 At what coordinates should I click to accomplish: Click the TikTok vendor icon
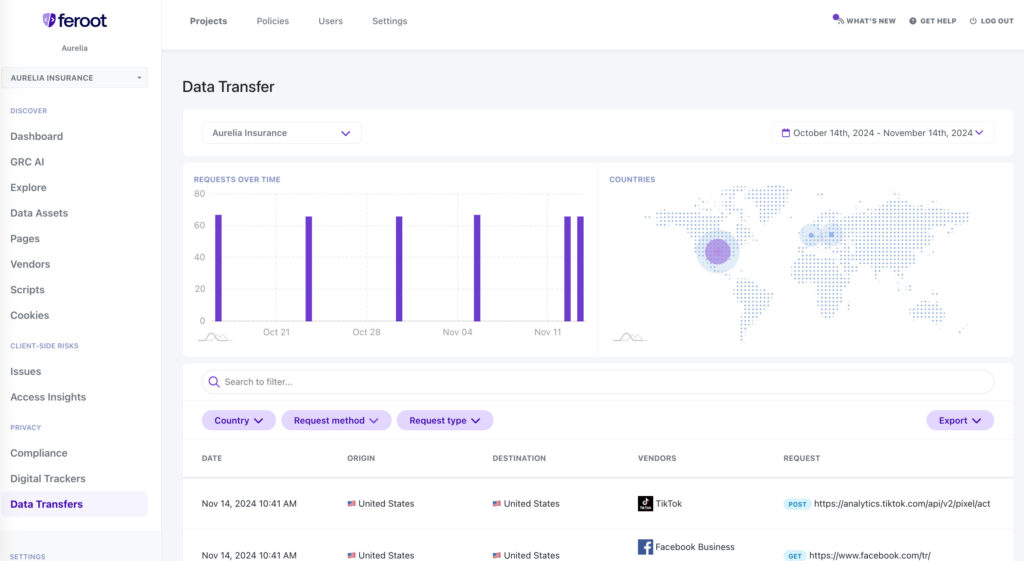click(x=645, y=504)
